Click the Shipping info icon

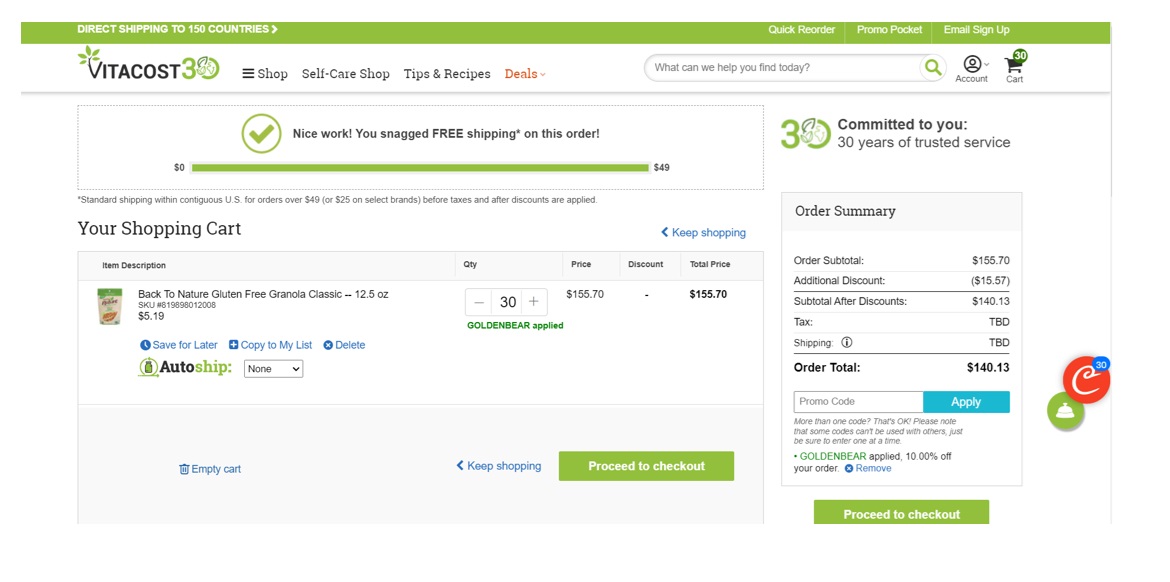(846, 342)
